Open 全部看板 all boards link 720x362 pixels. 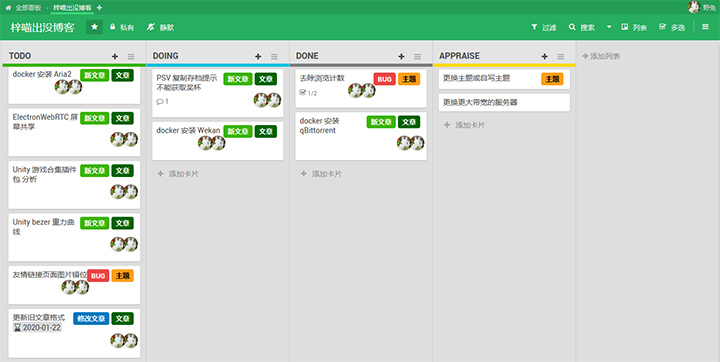coord(28,8)
